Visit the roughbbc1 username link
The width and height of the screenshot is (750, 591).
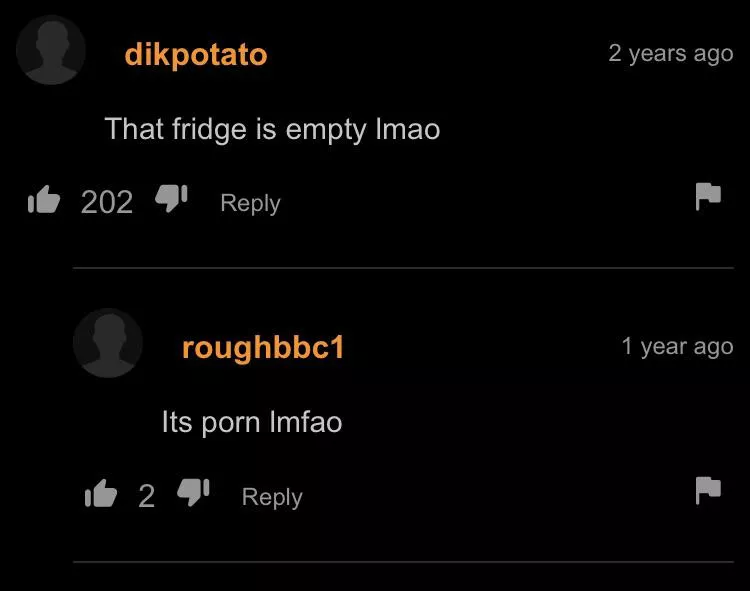[x=263, y=348]
